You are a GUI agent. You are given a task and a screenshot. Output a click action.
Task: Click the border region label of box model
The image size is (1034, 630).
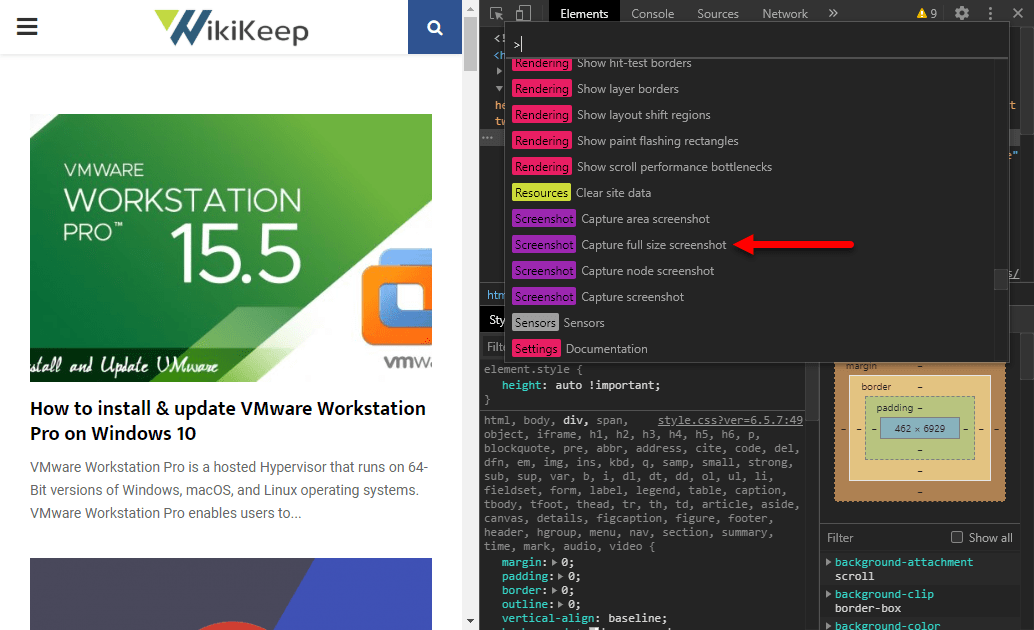[876, 387]
